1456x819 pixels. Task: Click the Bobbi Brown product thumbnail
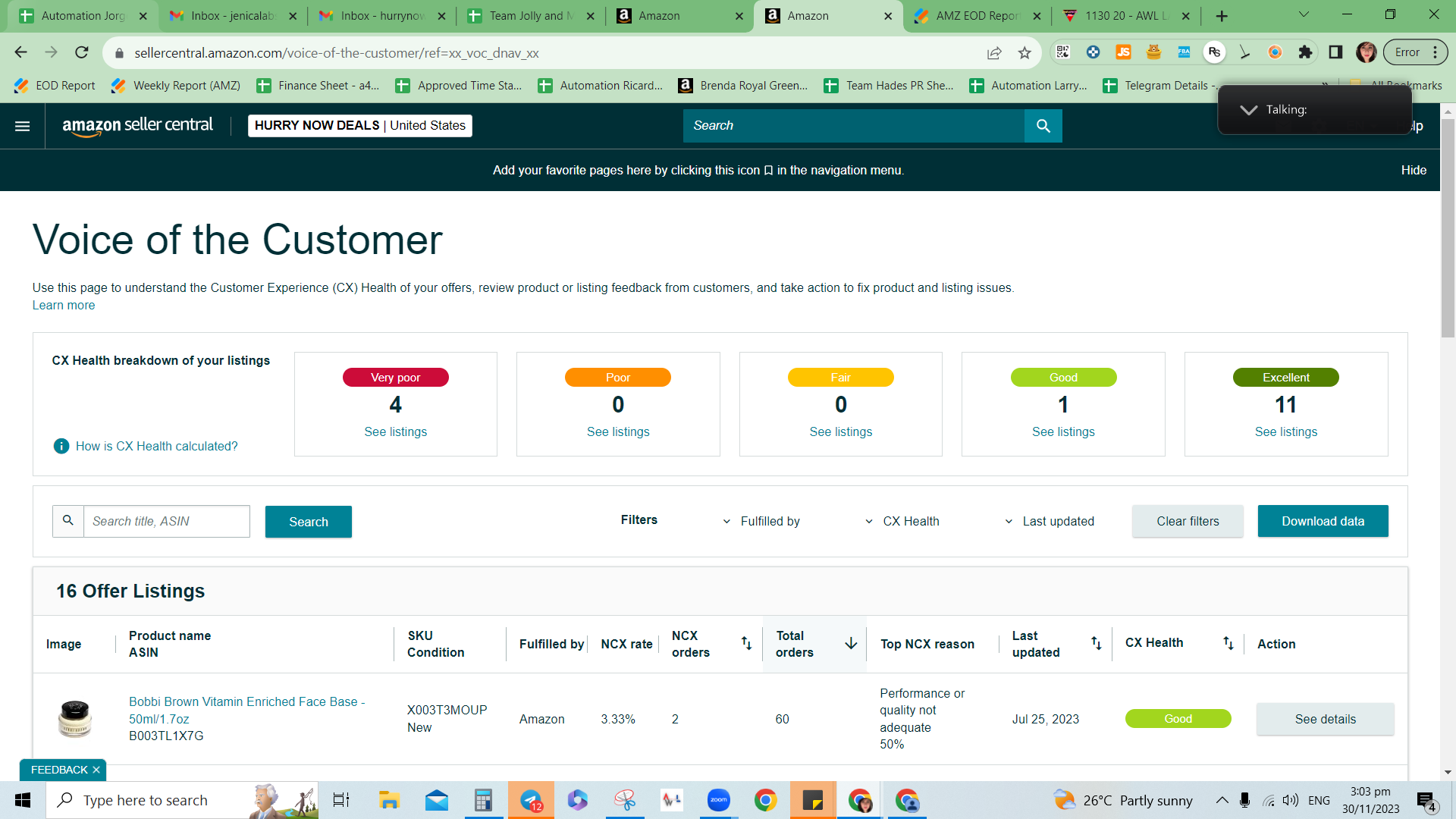click(75, 718)
